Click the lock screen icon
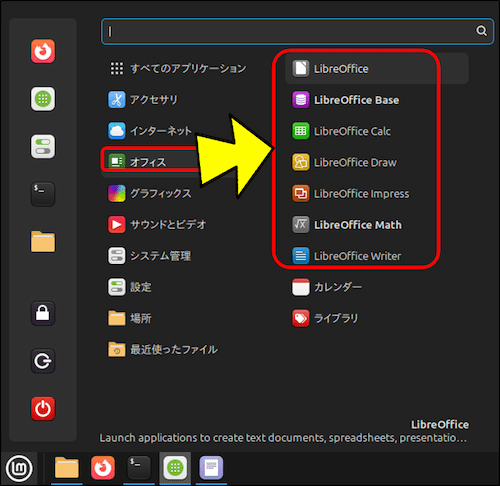 [x=43, y=313]
